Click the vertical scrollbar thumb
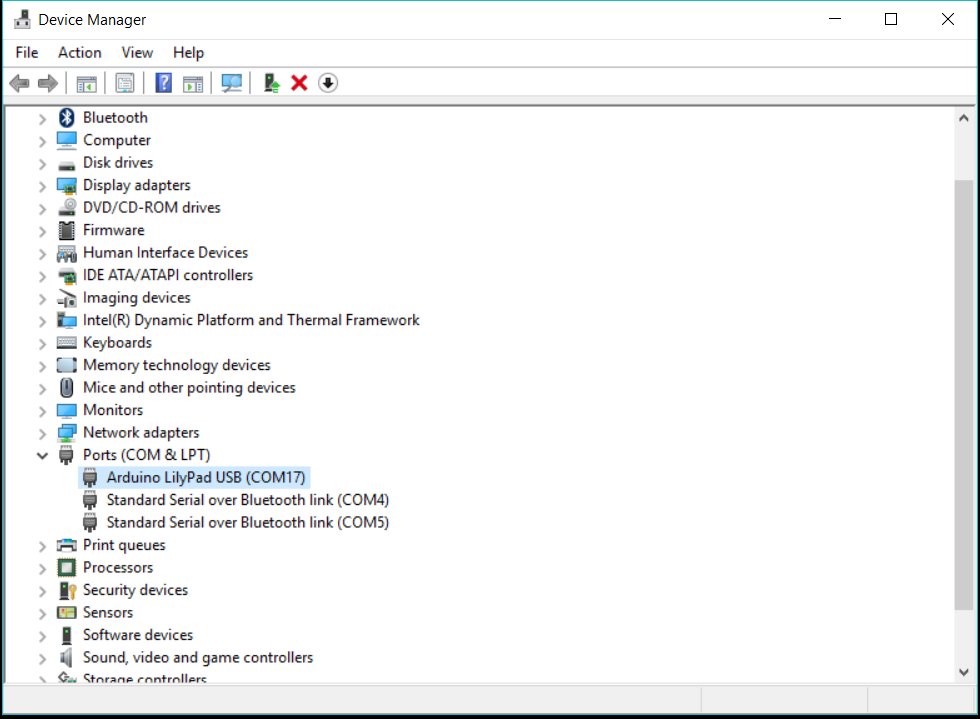Viewport: 980px width, 719px height. [964, 394]
